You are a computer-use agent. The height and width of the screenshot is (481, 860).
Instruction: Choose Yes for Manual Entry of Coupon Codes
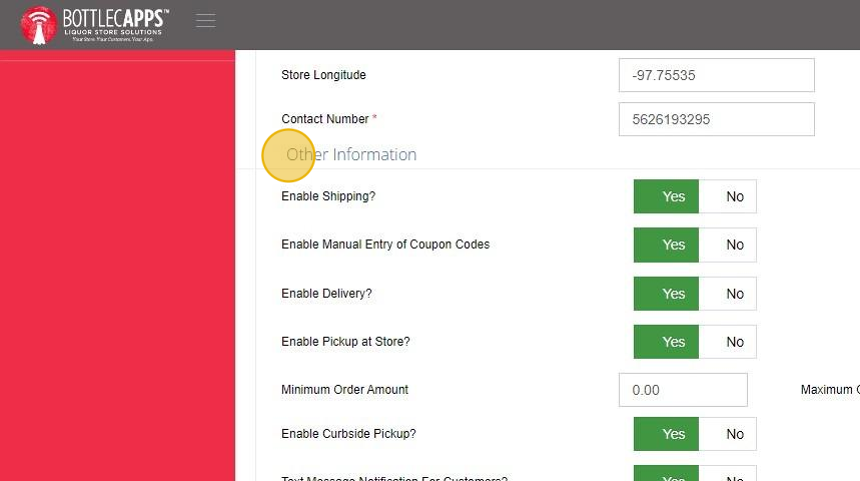[x=666, y=245]
